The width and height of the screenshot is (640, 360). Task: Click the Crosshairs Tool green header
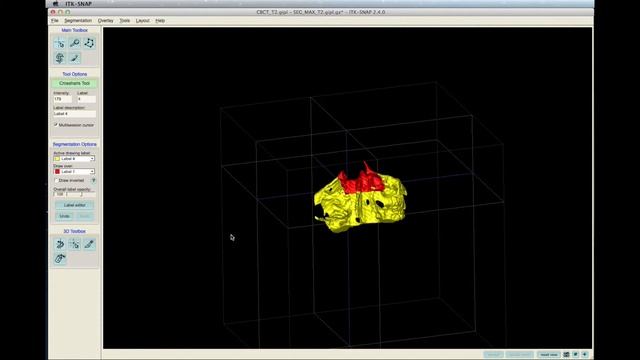click(75, 83)
